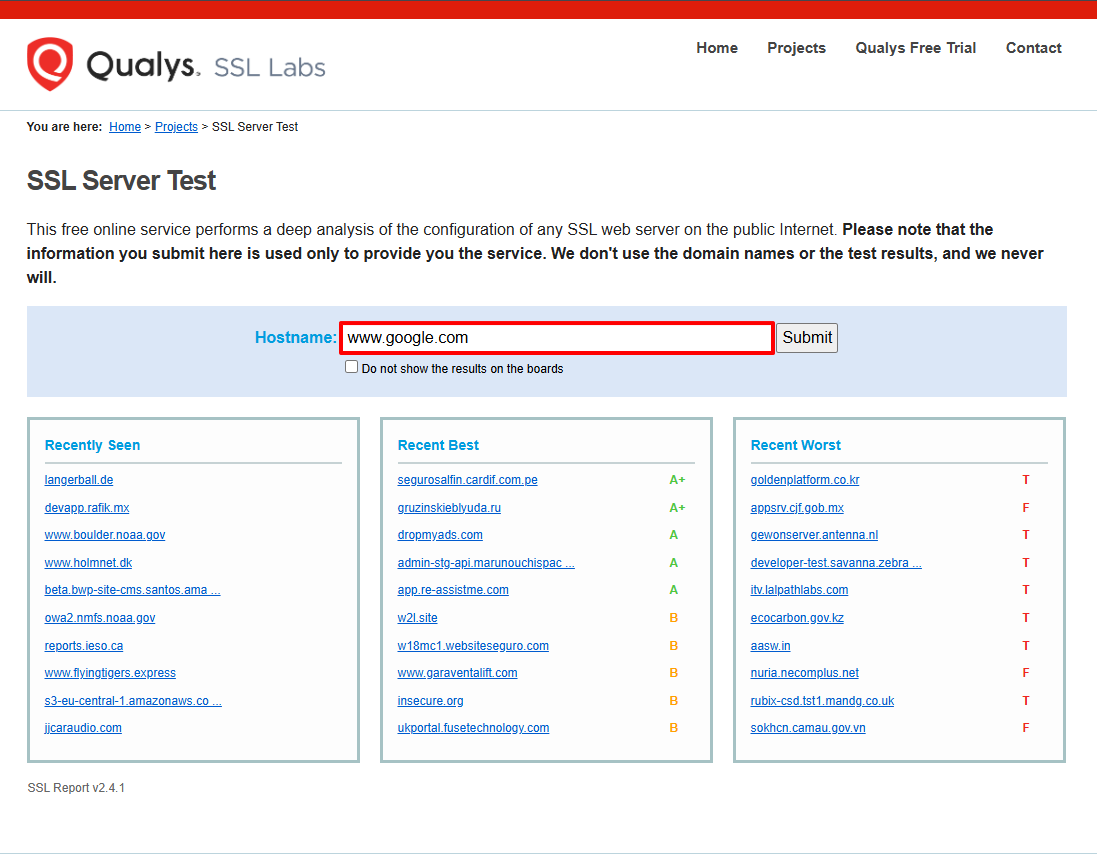
Task: Open developer-test.savanna.zebra report
Action: (836, 563)
